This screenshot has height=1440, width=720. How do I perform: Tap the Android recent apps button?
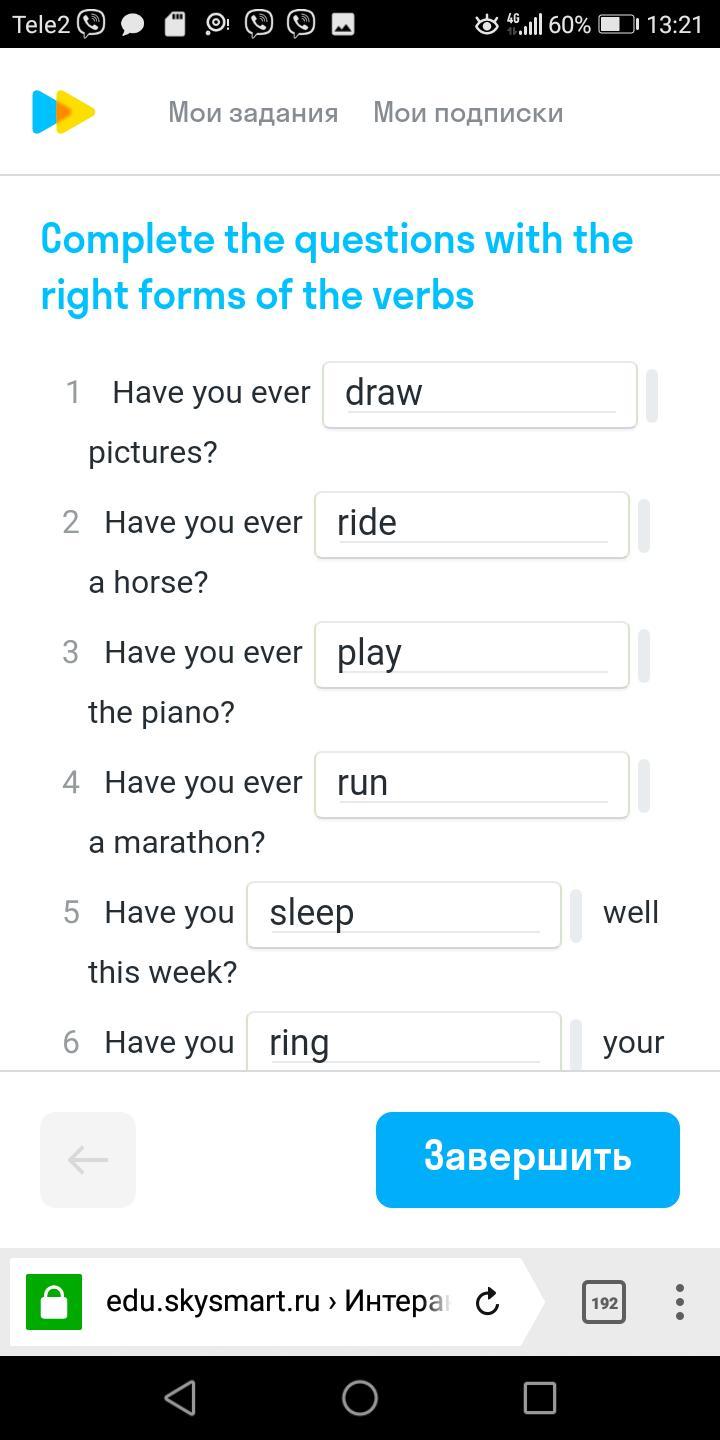coord(539,1398)
